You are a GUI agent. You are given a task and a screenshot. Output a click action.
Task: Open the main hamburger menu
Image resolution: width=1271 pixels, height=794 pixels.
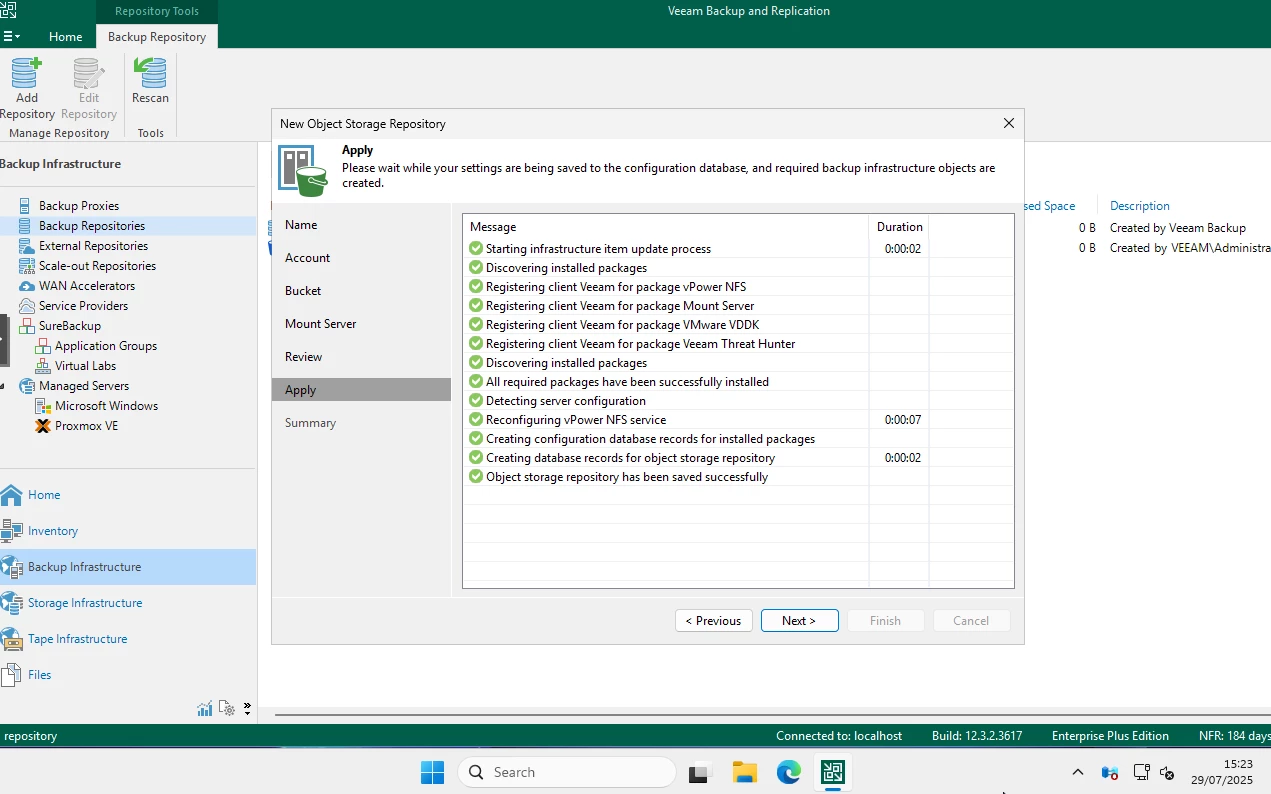[11, 37]
